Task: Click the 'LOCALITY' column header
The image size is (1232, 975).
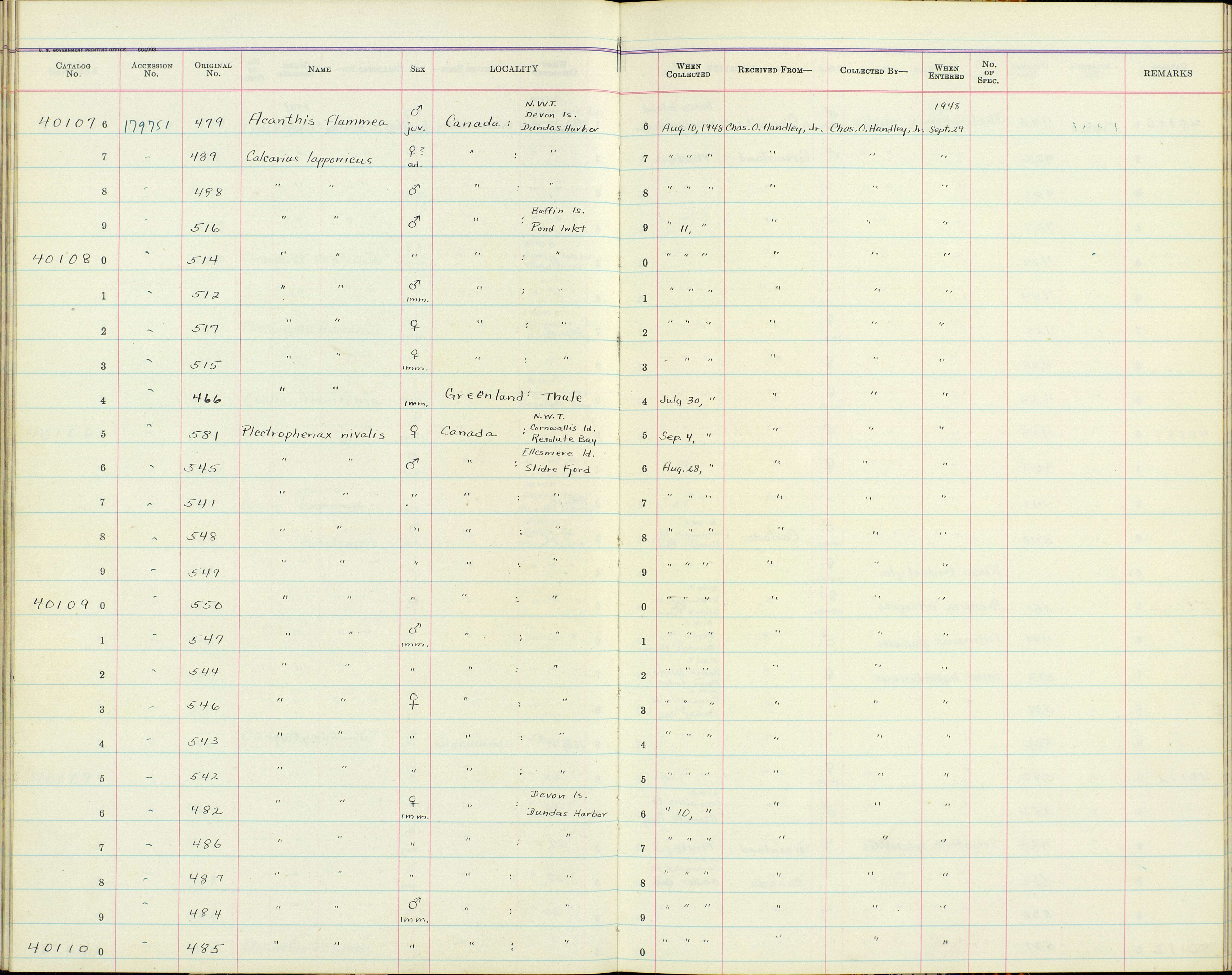Action: [514, 69]
